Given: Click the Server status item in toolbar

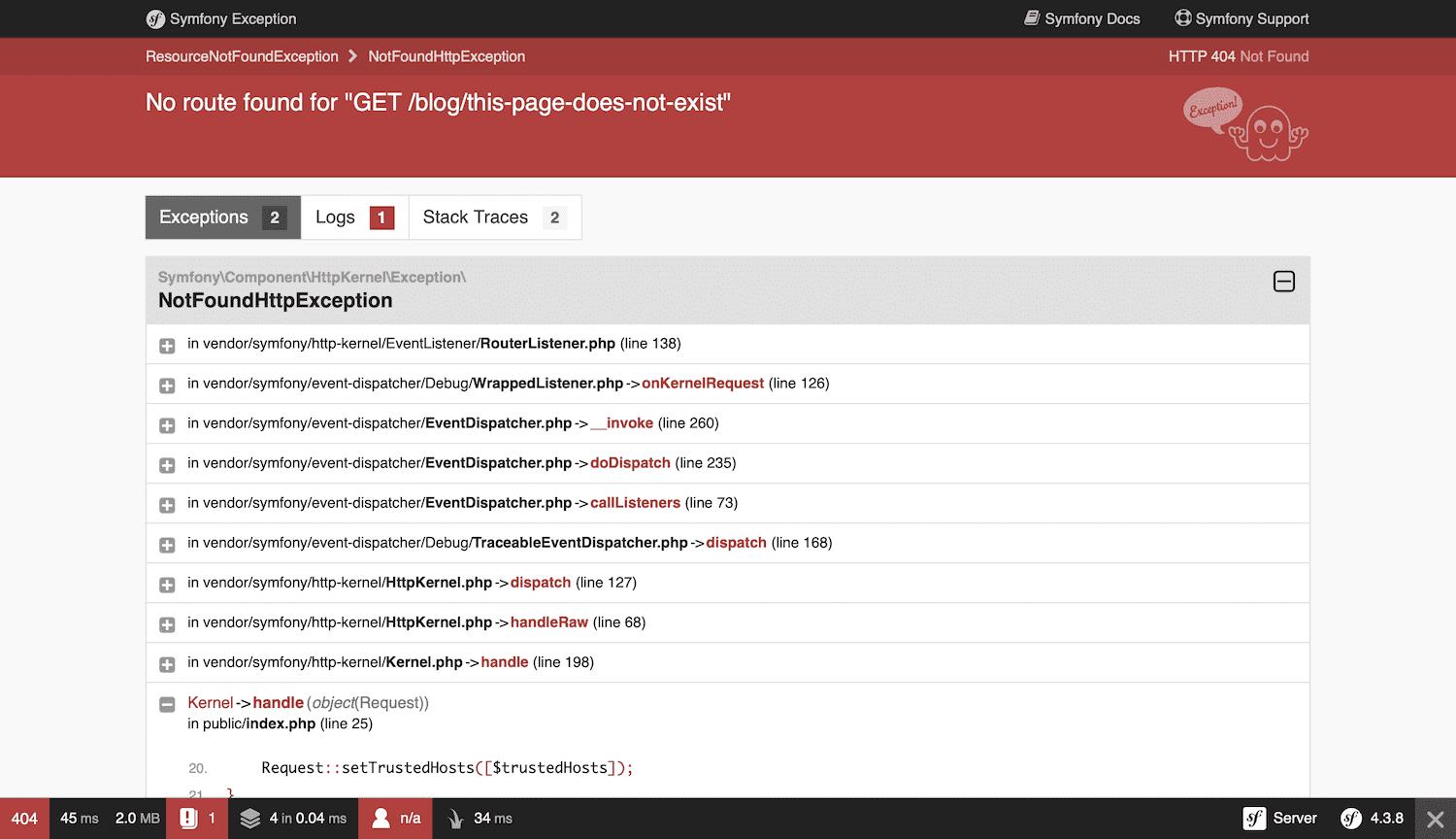Looking at the screenshot, I should (1280, 819).
